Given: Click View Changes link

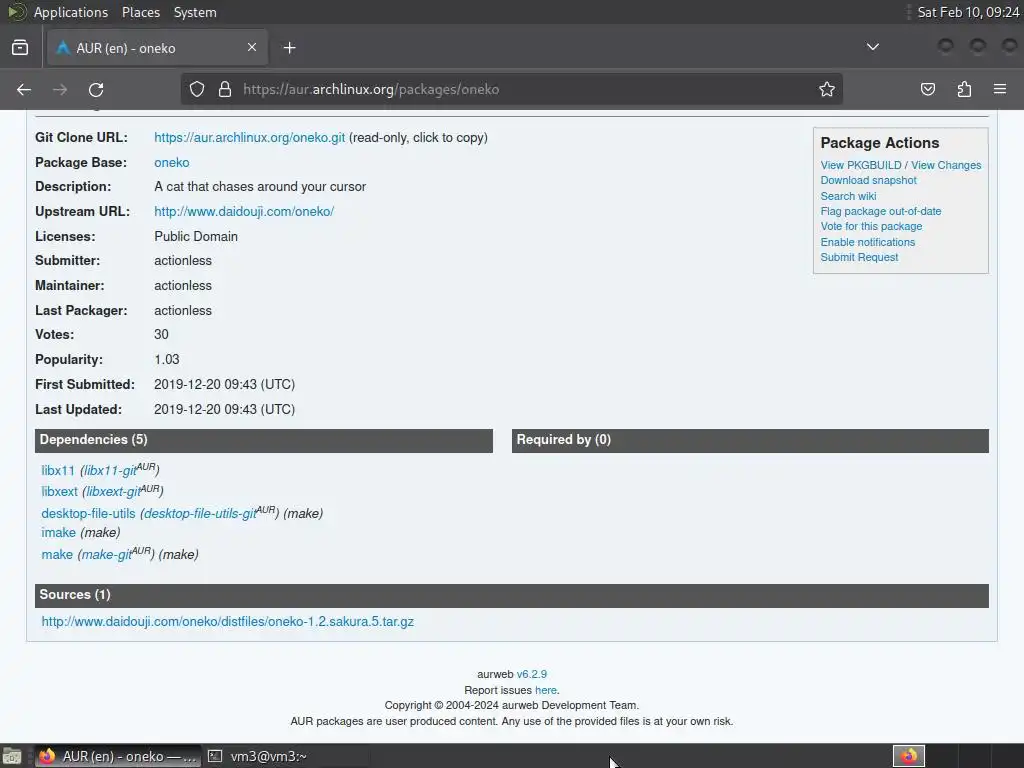Looking at the screenshot, I should (x=946, y=165).
